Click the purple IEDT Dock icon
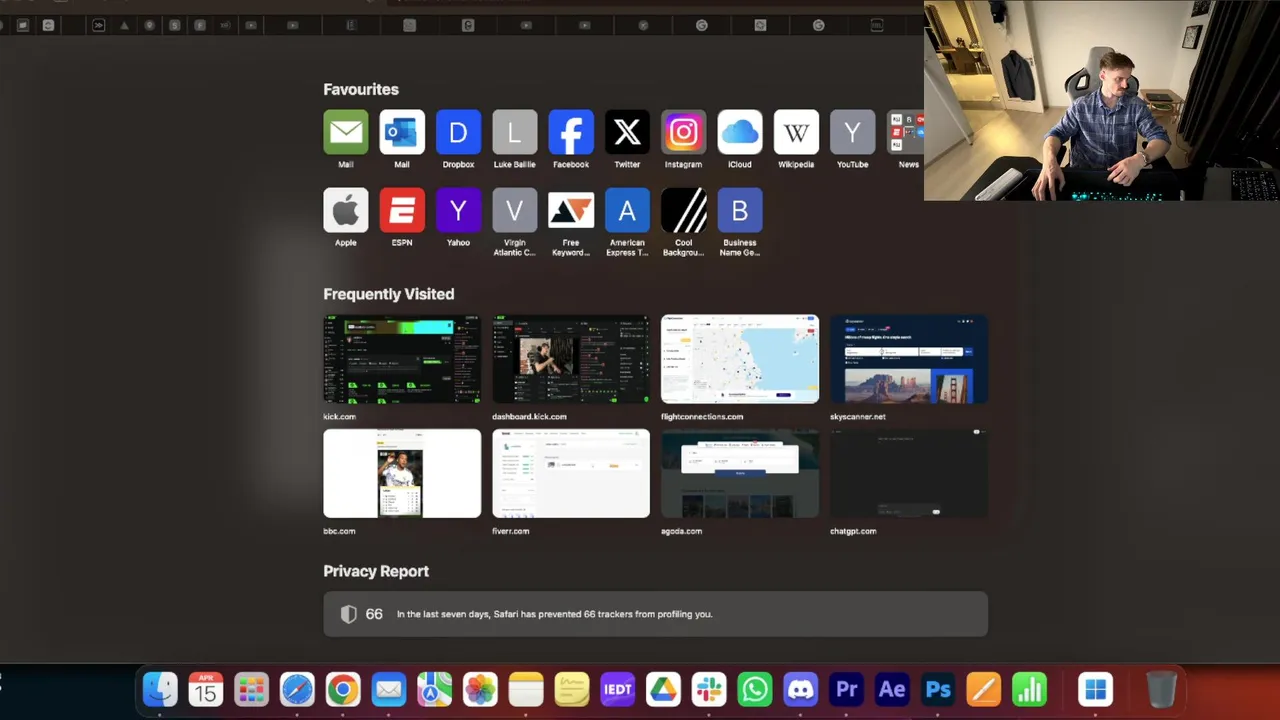 tap(618, 689)
